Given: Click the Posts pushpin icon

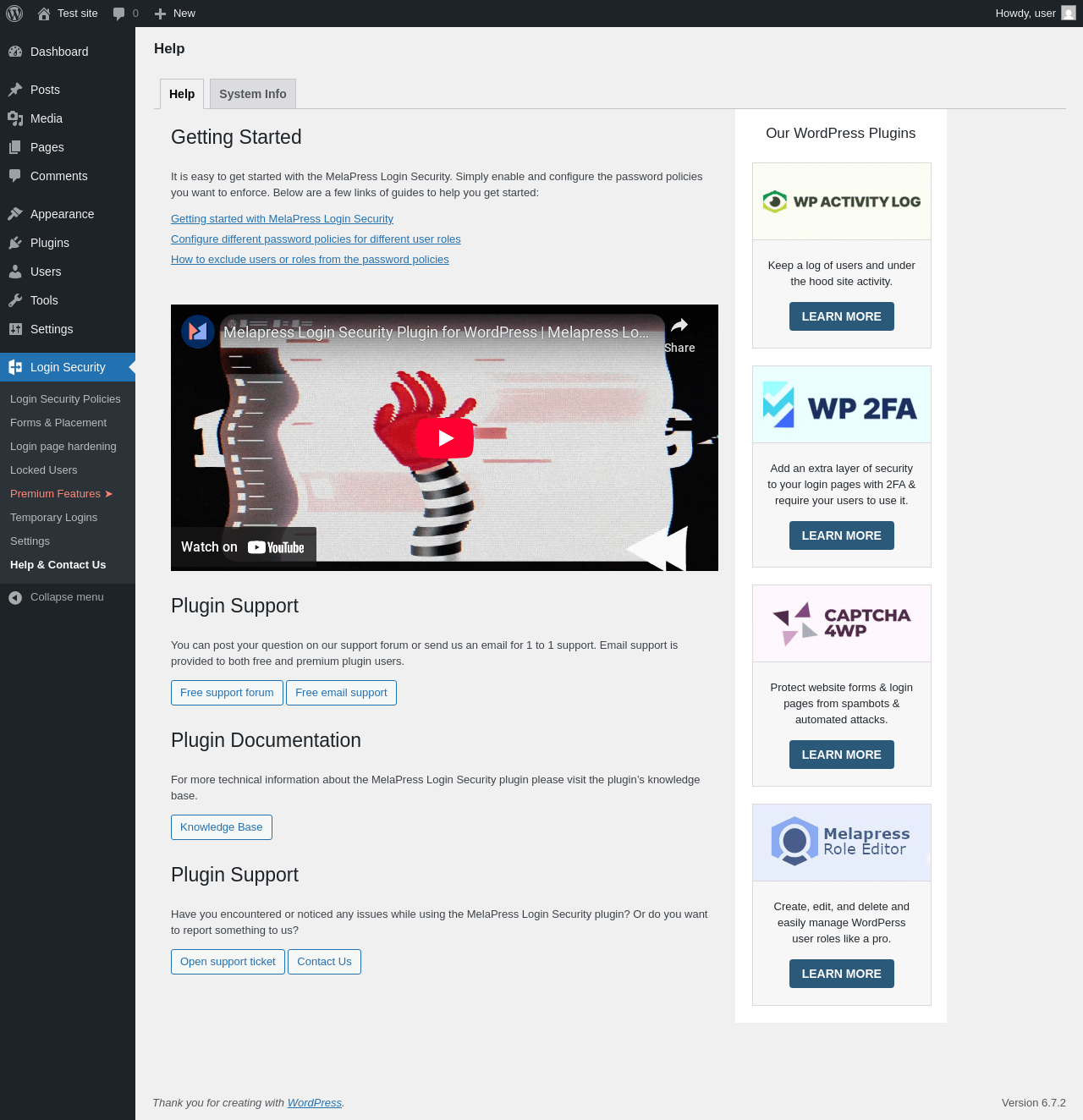Looking at the screenshot, I should coord(15,90).
